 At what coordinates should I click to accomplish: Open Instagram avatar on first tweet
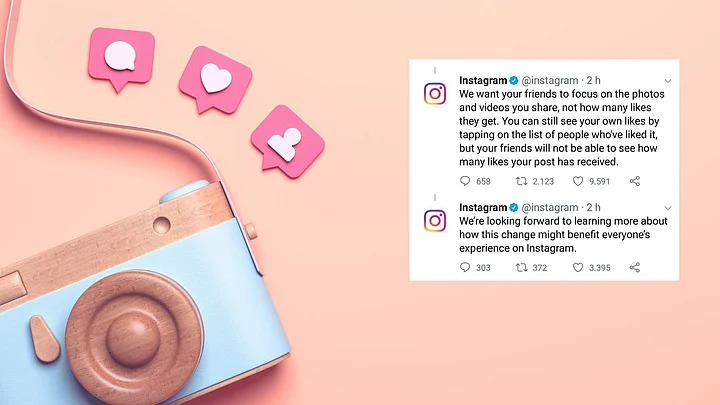(x=435, y=94)
